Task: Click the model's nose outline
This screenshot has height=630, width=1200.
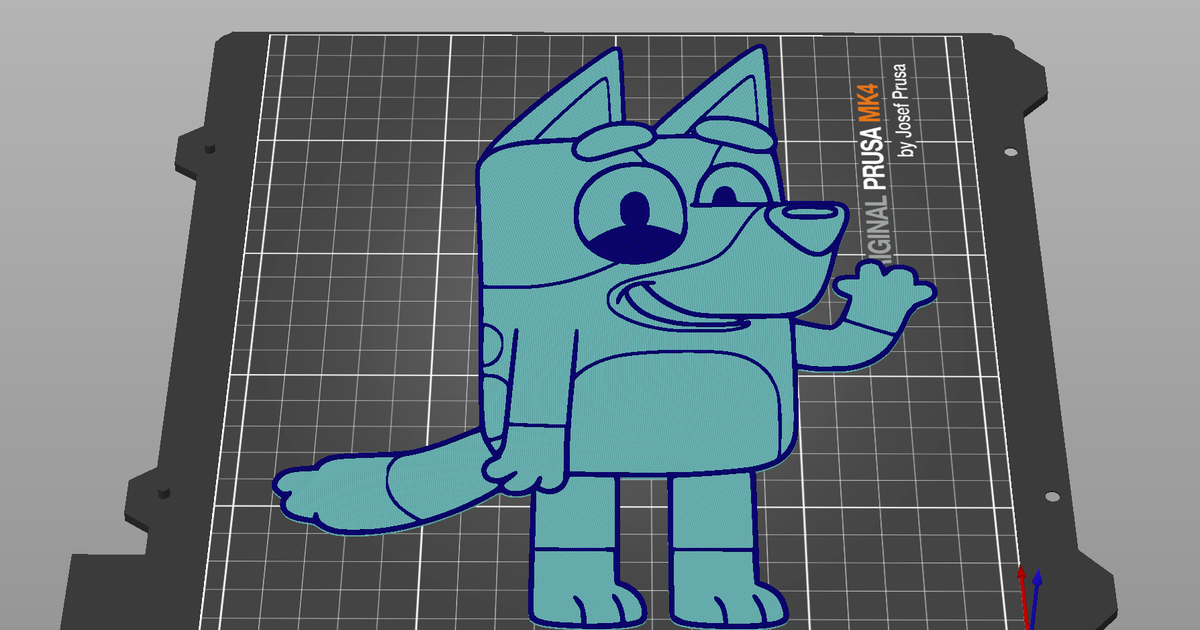Action: (806, 214)
